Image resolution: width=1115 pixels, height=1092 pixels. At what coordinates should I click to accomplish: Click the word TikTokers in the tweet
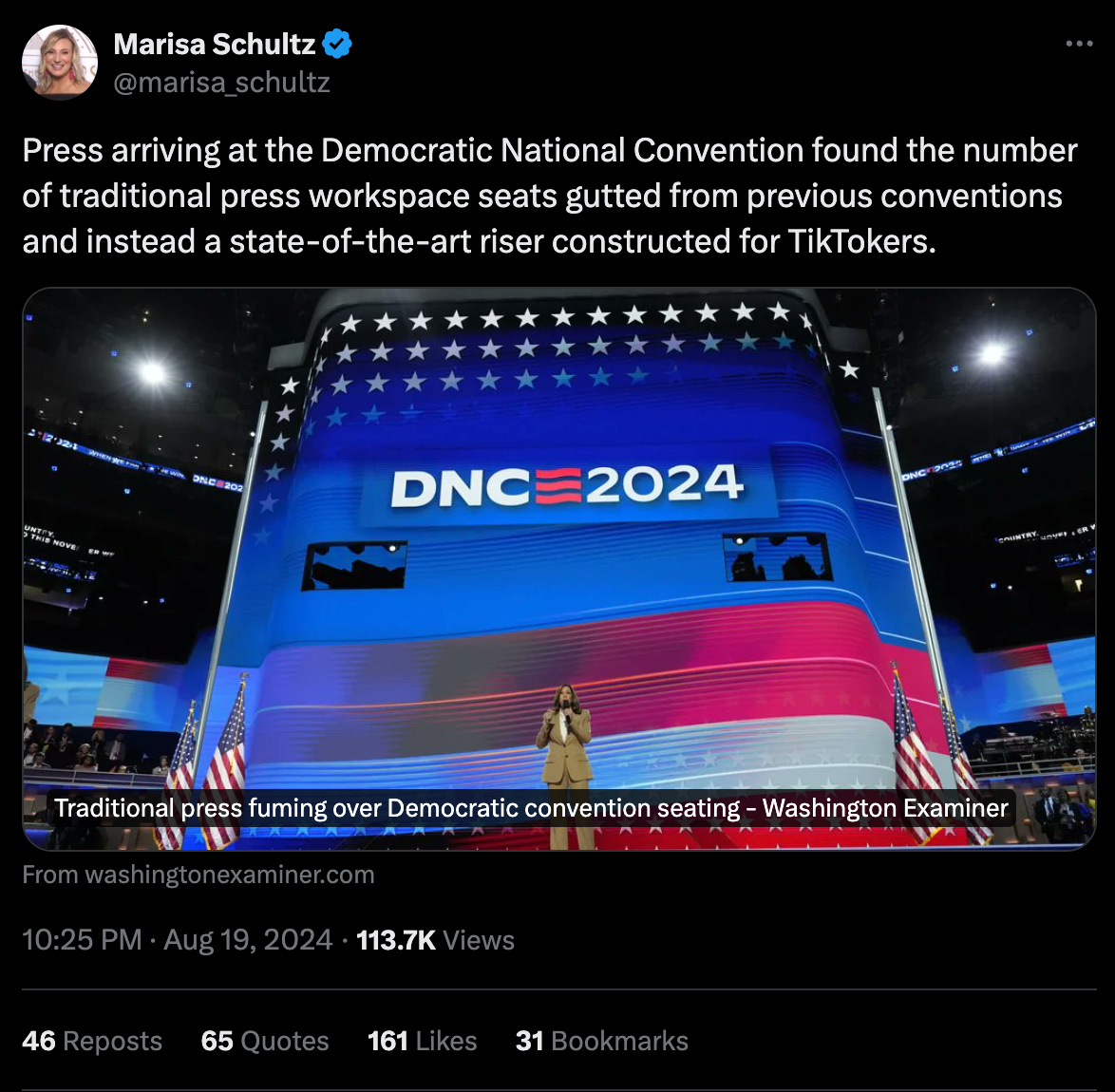[861, 242]
